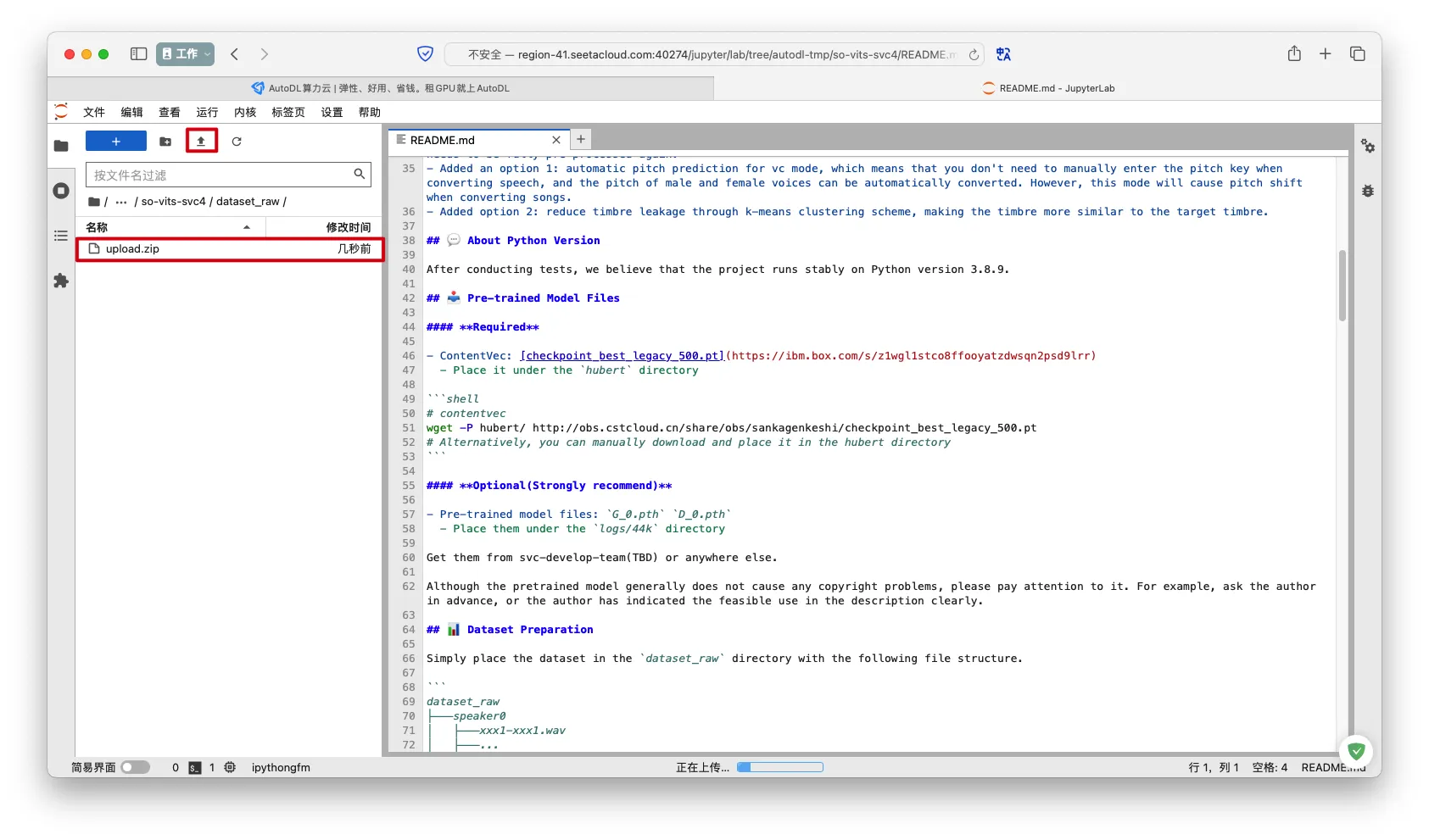The width and height of the screenshot is (1429, 840).
Task: Click the translate page icon
Action: (x=1004, y=54)
